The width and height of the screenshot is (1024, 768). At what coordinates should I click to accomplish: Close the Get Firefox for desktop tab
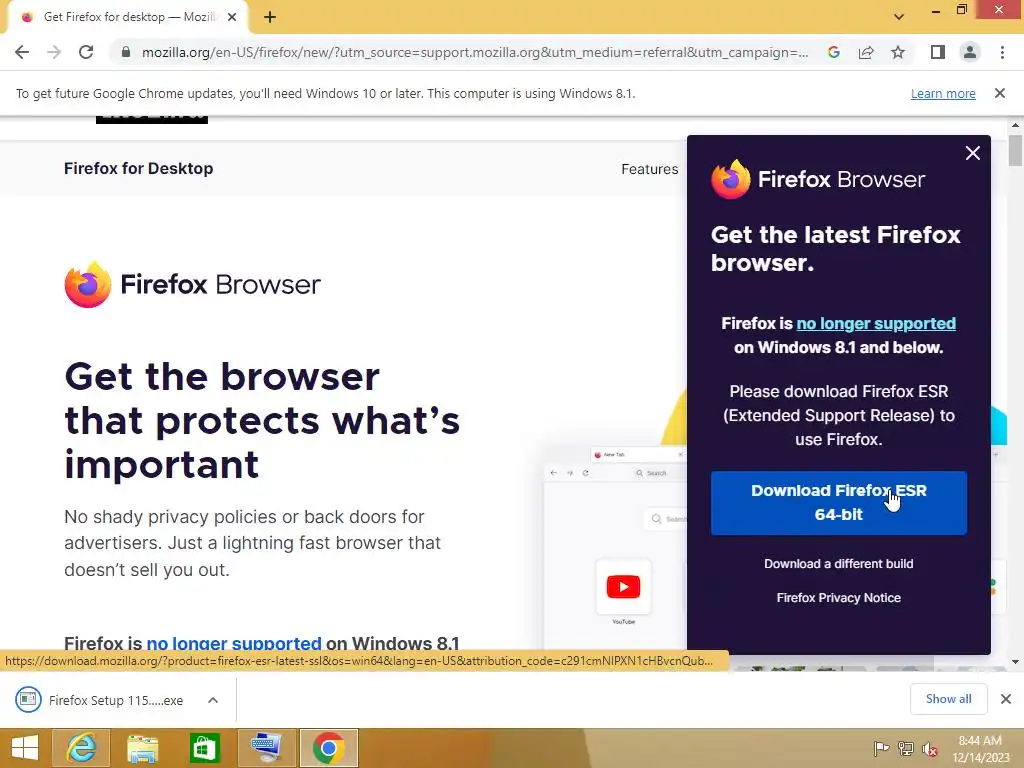232,17
